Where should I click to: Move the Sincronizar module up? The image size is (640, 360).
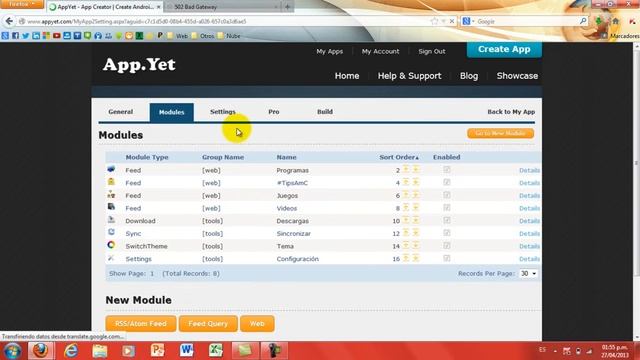[406, 233]
